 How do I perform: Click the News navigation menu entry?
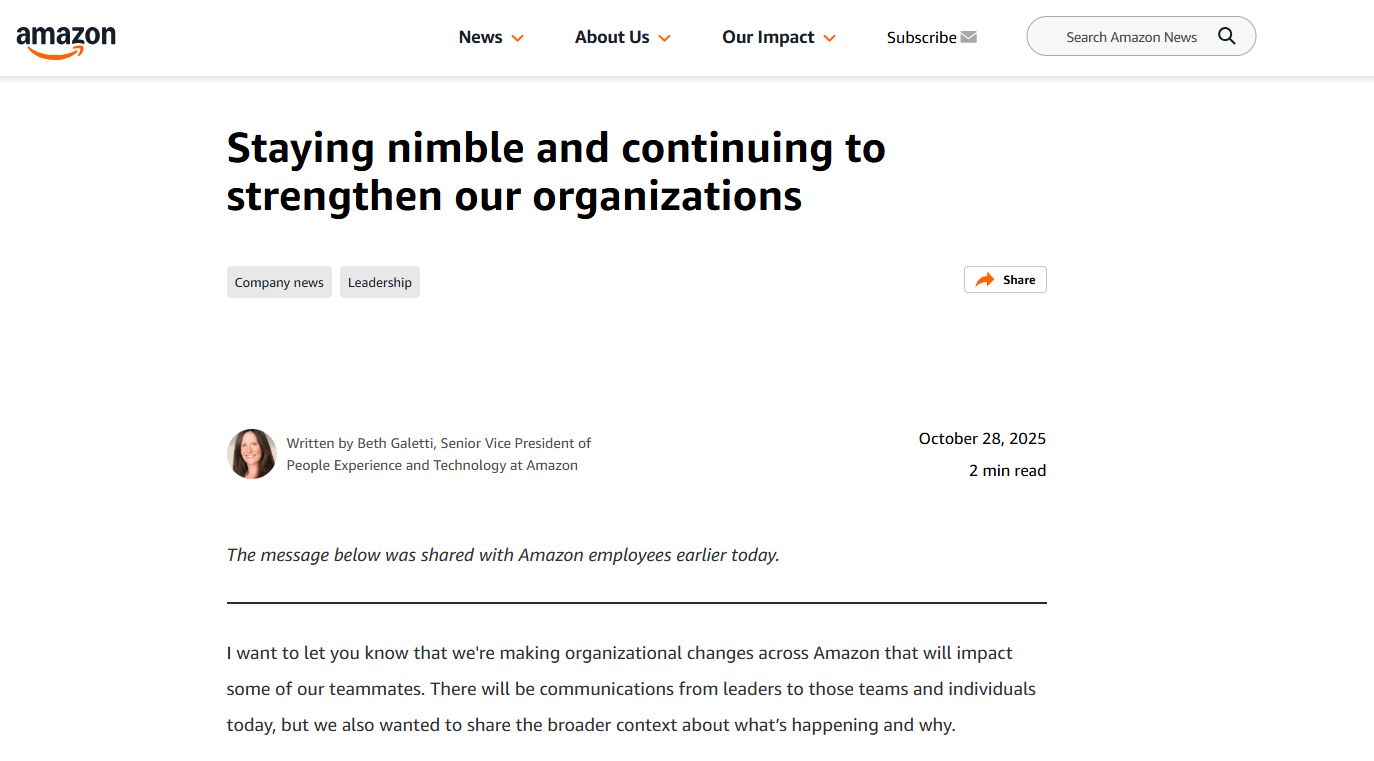coord(481,37)
